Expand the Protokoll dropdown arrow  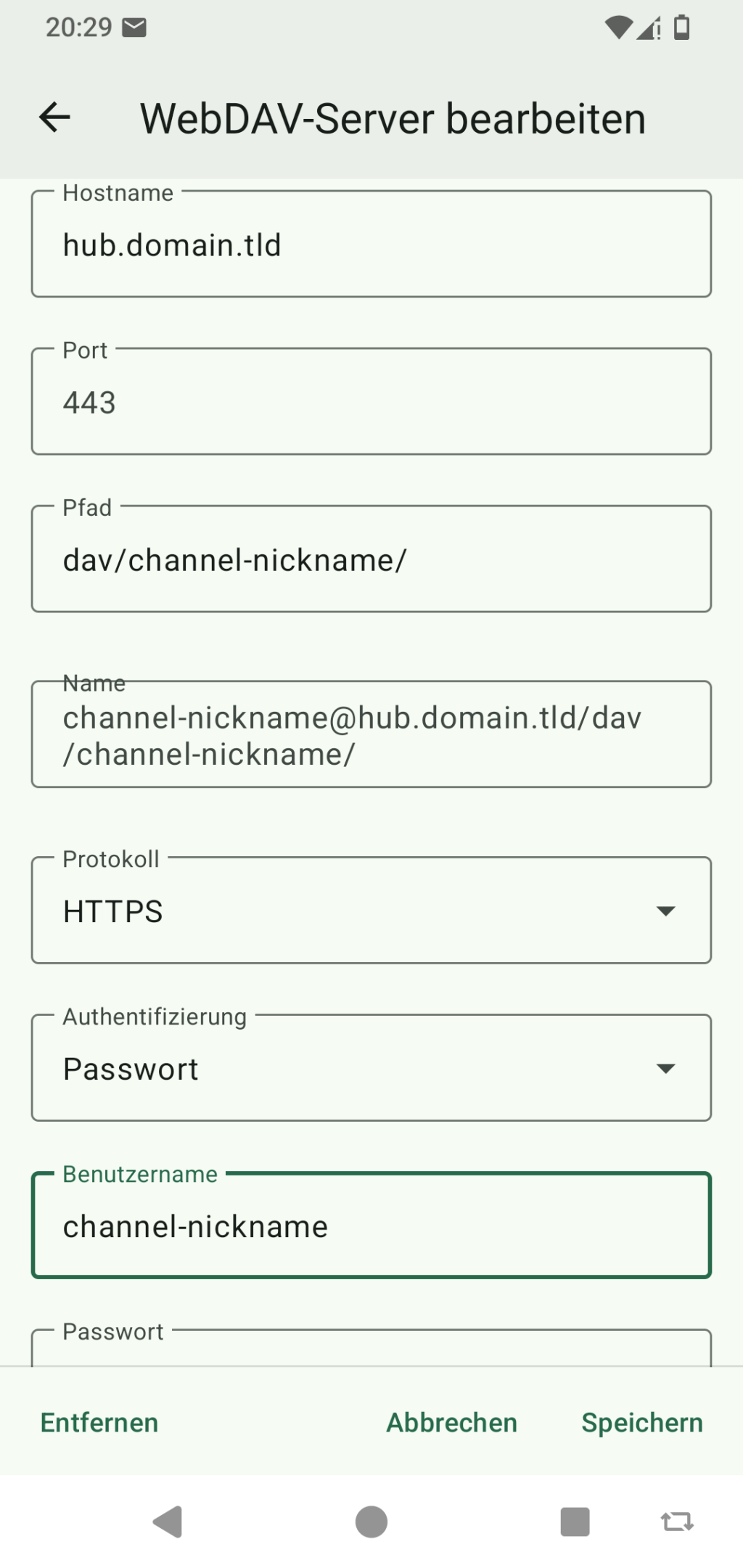click(665, 911)
